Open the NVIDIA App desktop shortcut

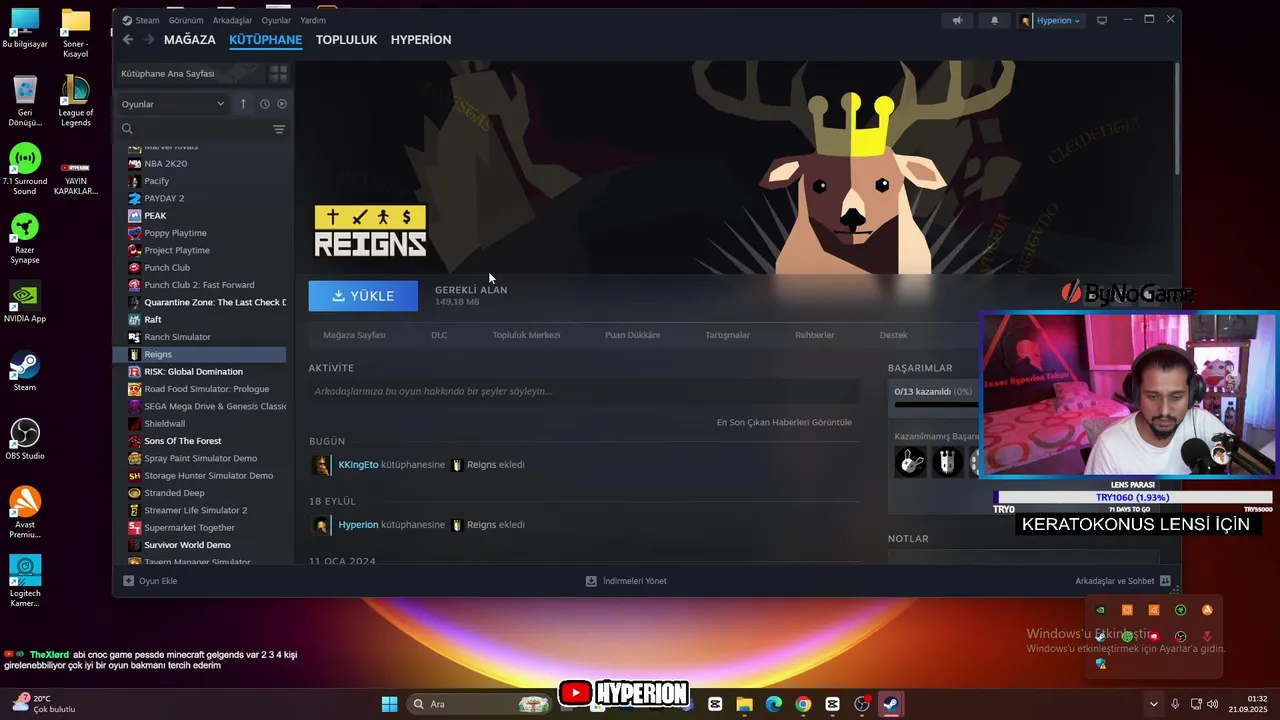click(x=25, y=302)
